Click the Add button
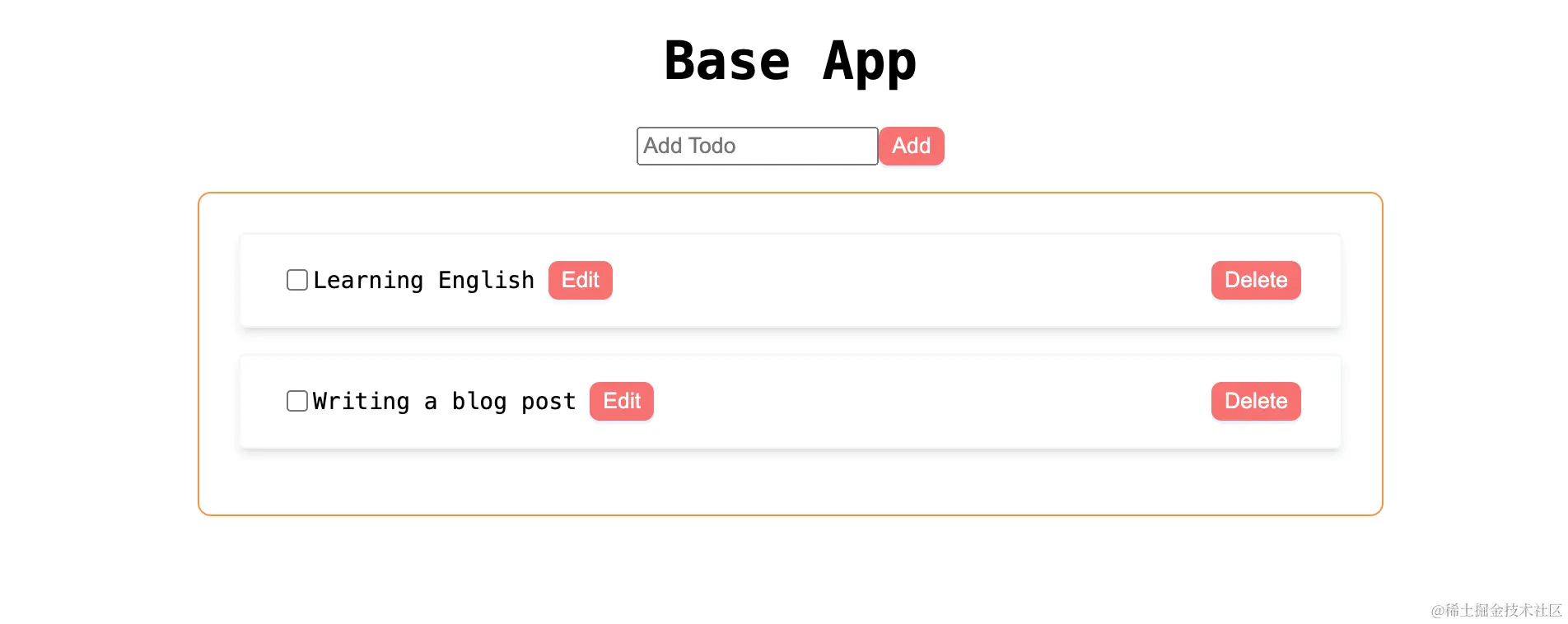1568x624 pixels. click(x=911, y=146)
